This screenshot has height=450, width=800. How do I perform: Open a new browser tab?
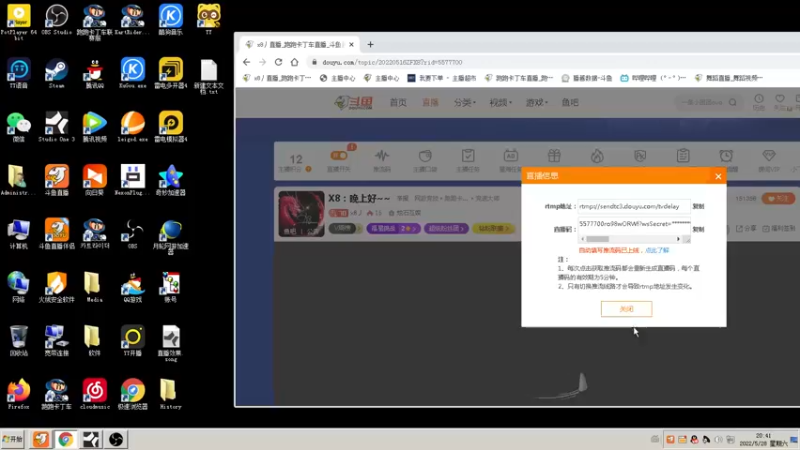click(x=370, y=44)
